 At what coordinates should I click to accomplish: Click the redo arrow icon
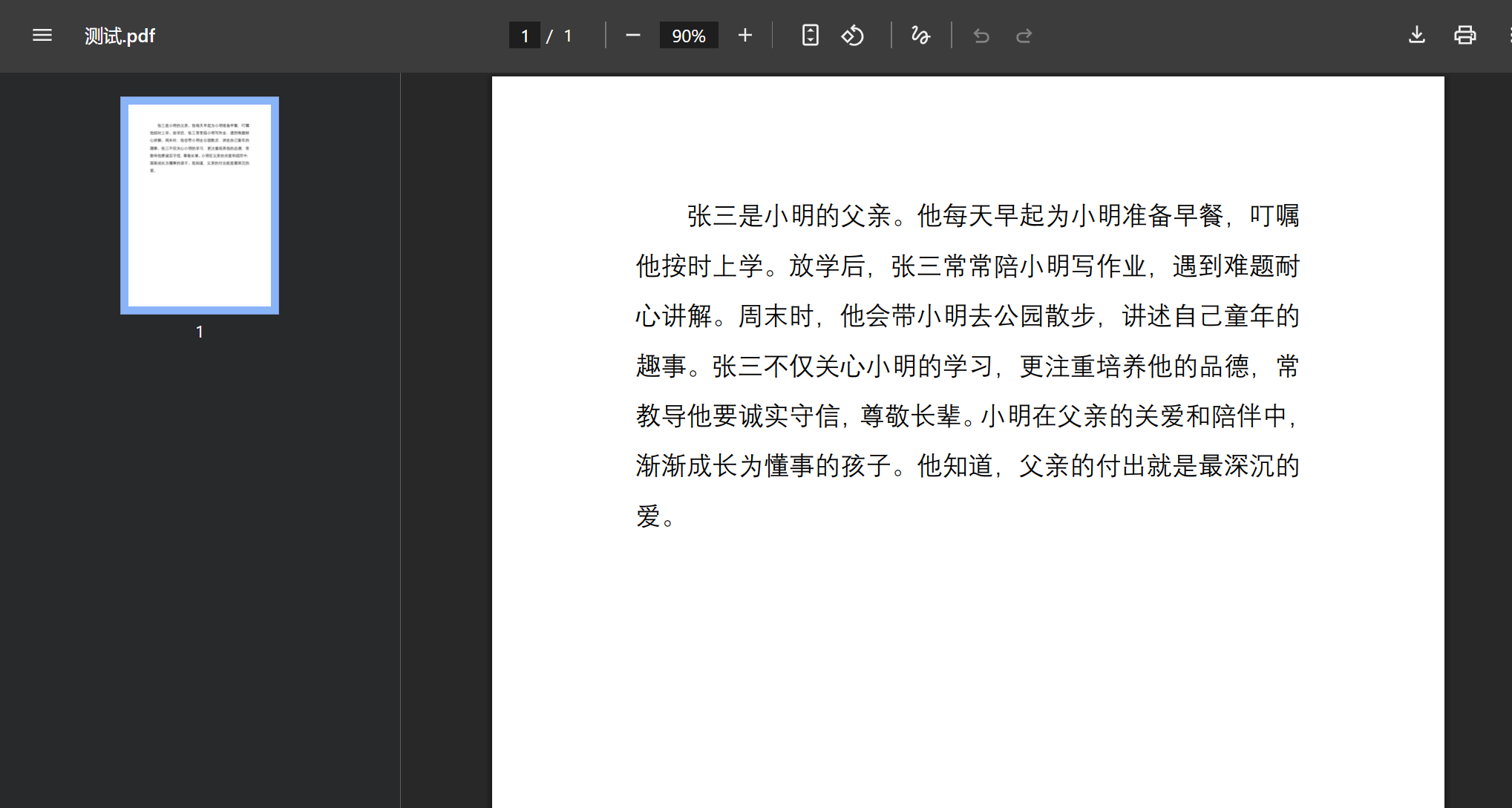click(1024, 36)
